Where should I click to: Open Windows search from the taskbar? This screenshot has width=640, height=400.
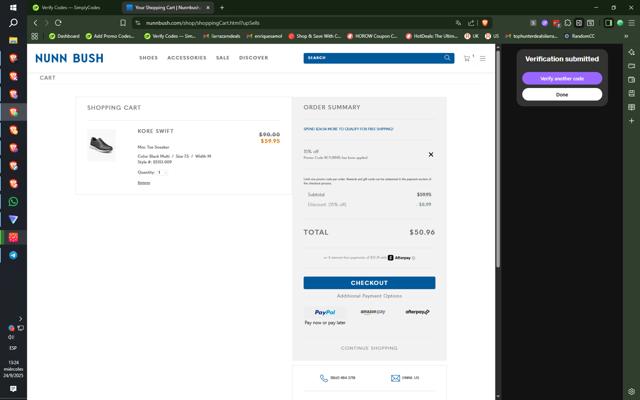coord(13,23)
